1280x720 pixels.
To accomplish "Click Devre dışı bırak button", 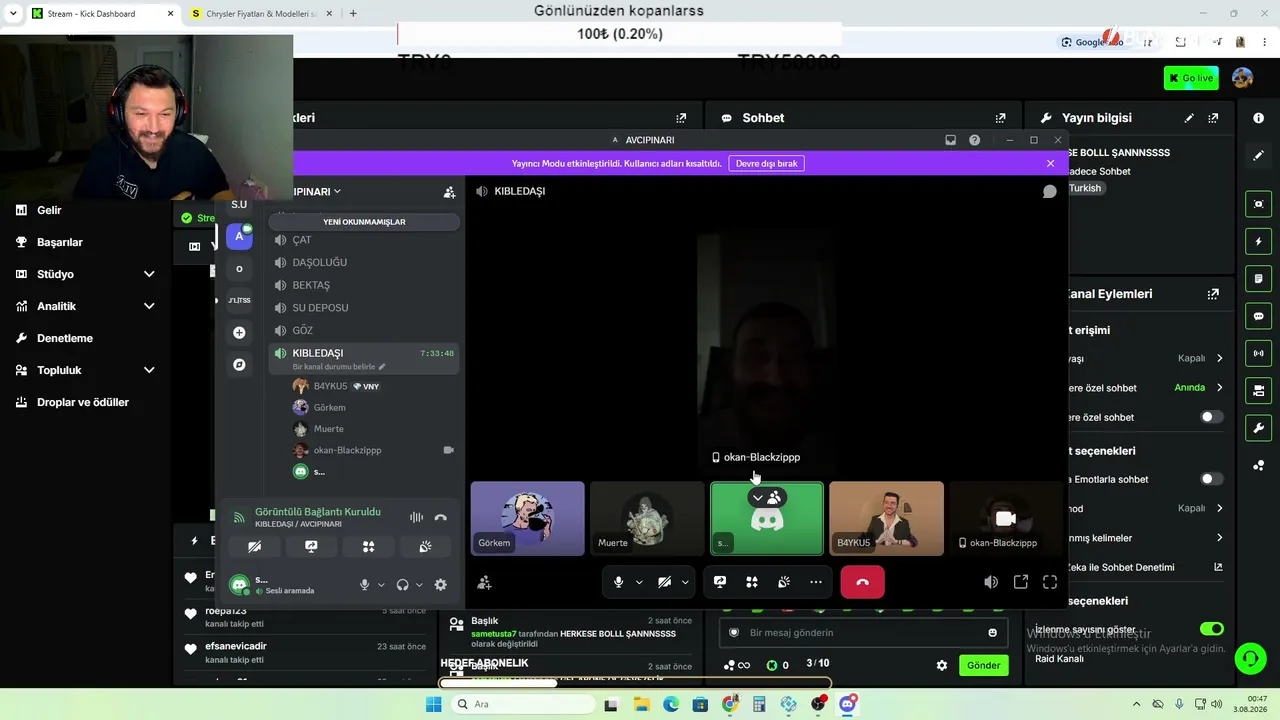I will click(x=766, y=163).
